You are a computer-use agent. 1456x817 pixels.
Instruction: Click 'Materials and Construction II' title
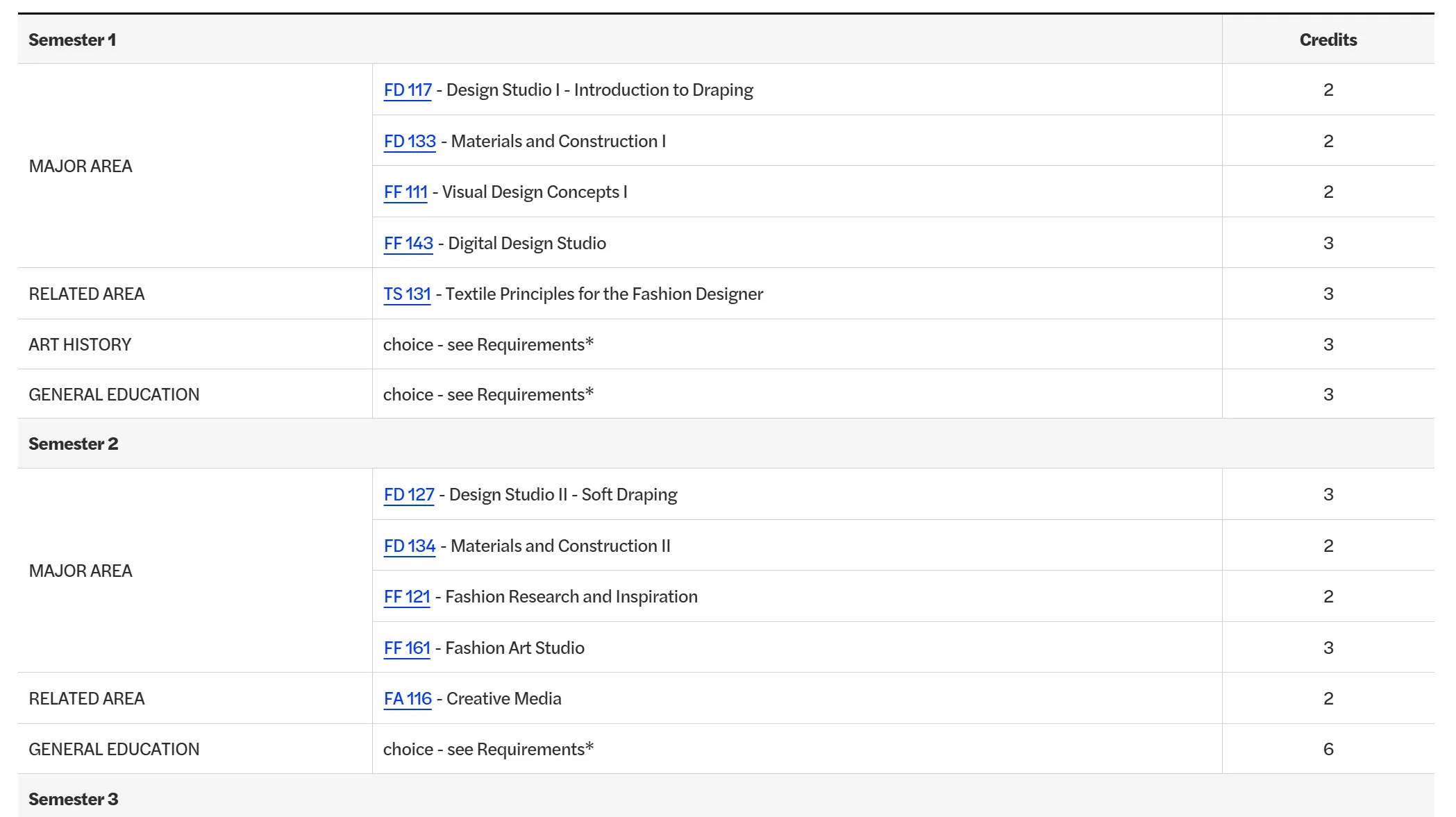click(560, 546)
